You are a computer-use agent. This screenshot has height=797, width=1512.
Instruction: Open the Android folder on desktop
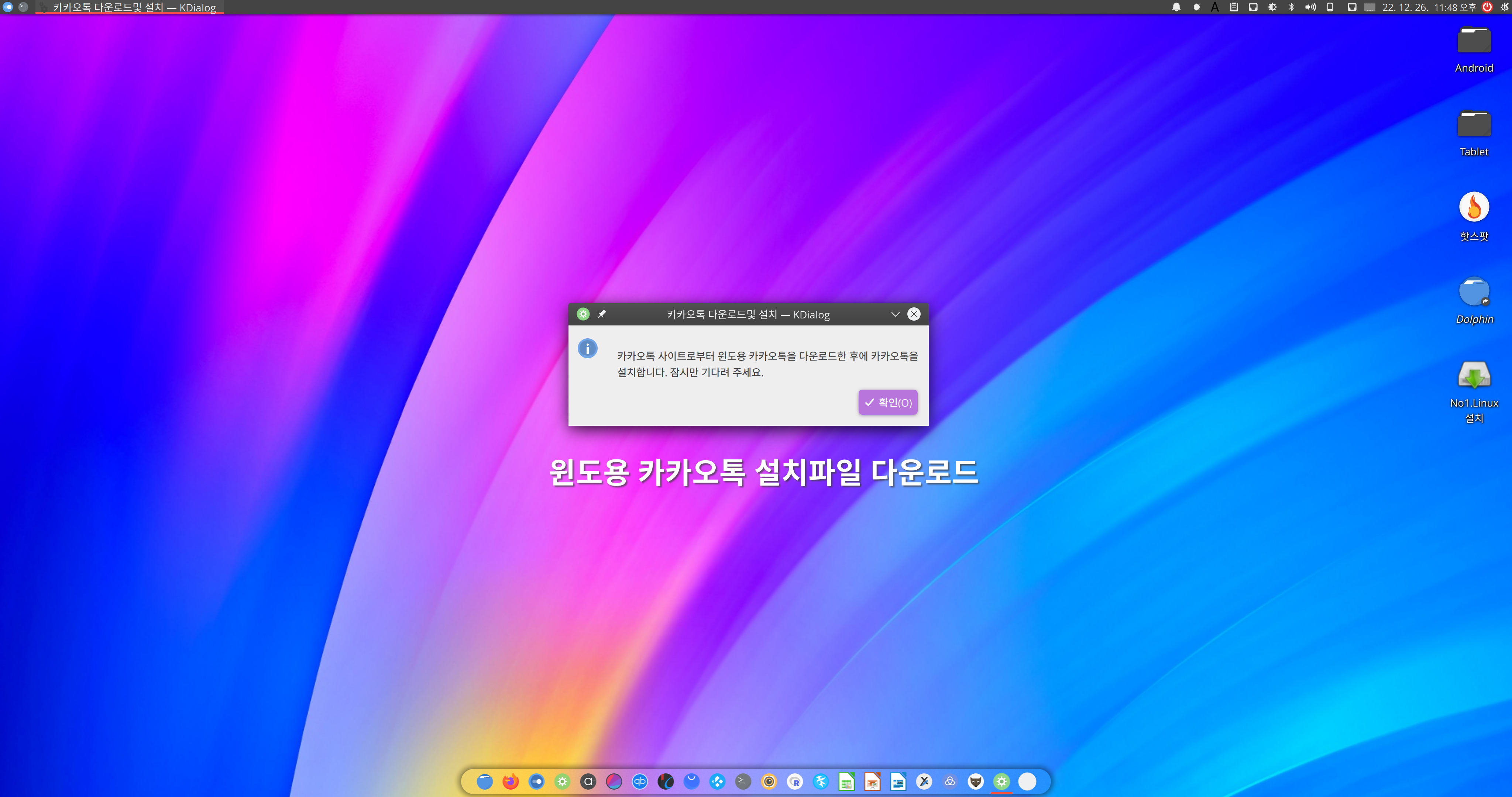(x=1474, y=50)
